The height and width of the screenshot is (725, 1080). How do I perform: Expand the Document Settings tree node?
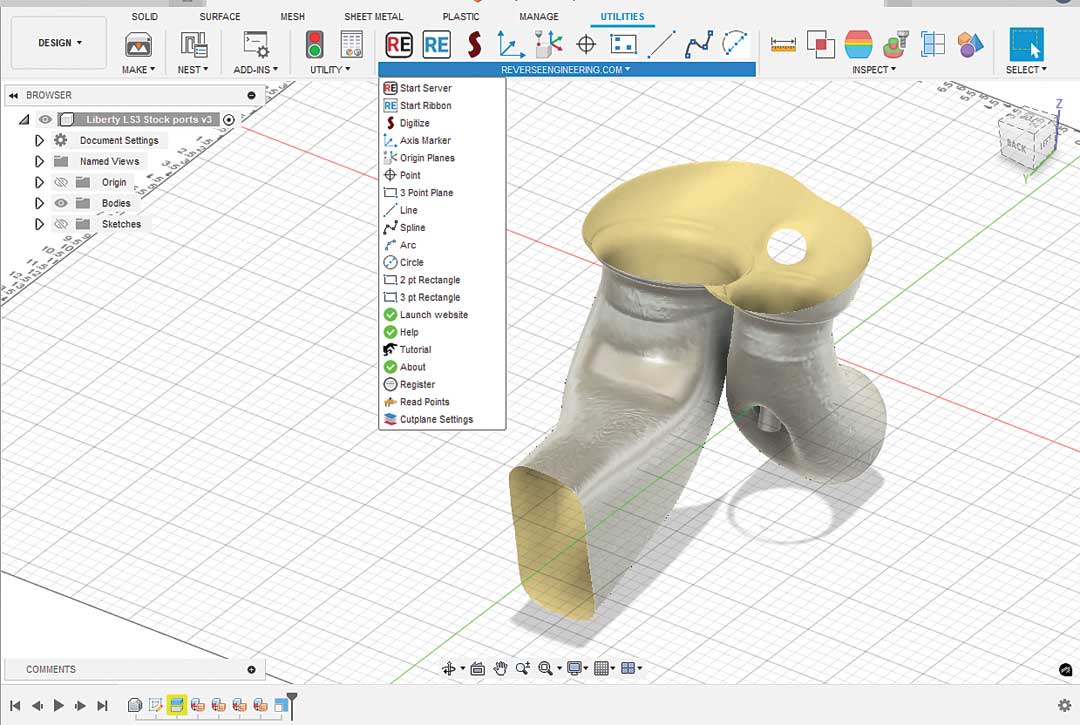39,140
